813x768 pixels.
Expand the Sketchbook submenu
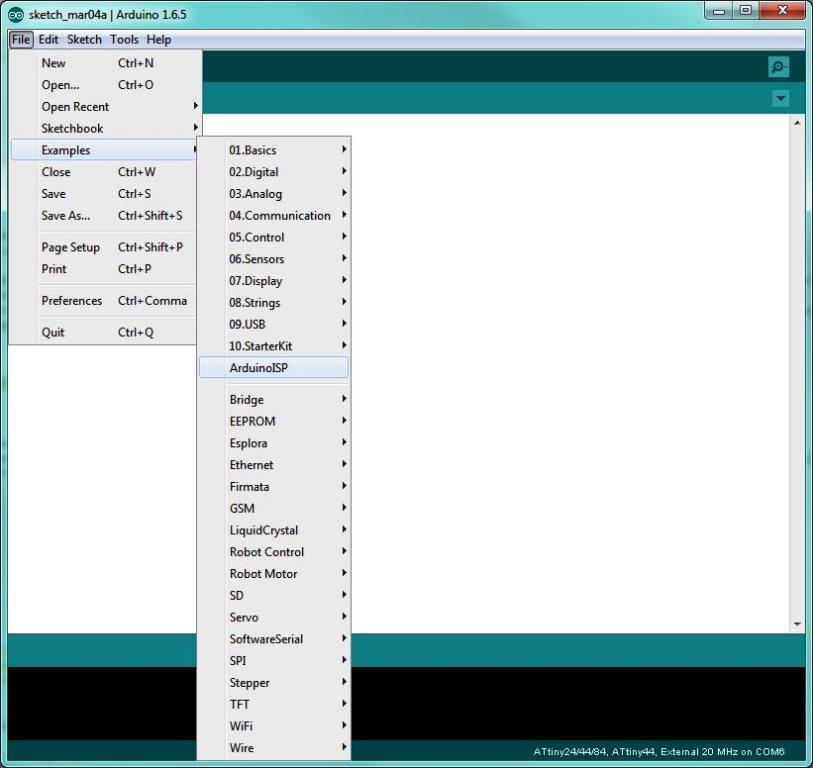104,129
